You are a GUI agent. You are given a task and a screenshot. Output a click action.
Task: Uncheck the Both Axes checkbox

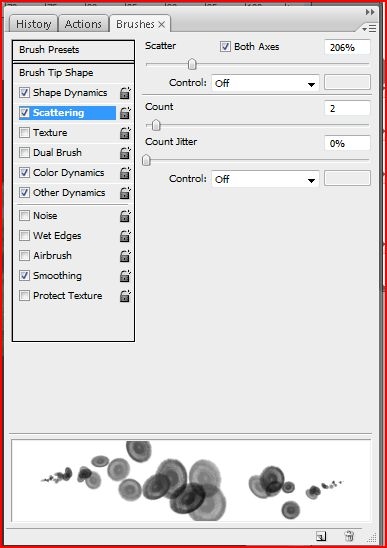click(225, 46)
